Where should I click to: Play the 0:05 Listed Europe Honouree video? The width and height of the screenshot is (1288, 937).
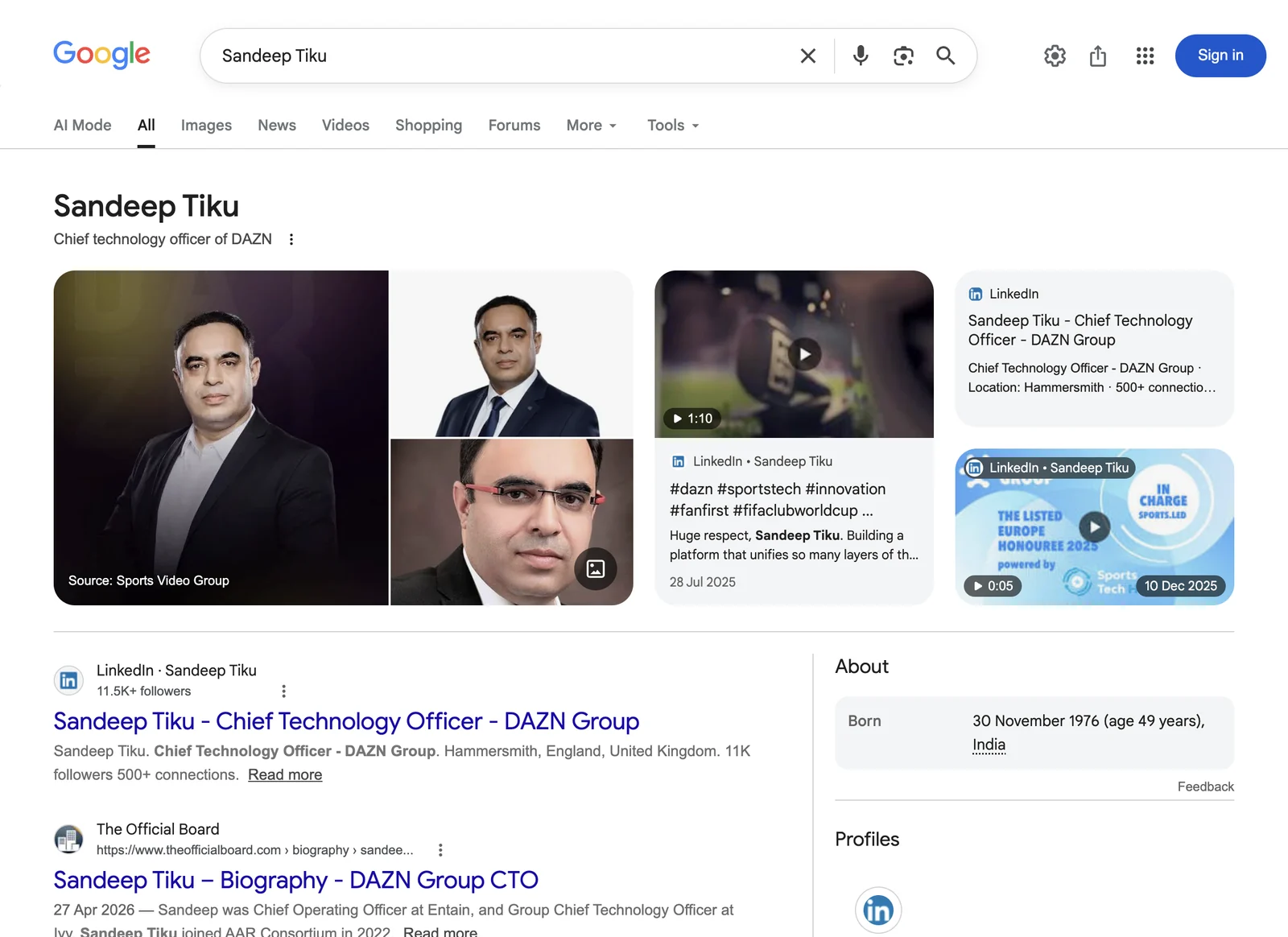click(1094, 526)
